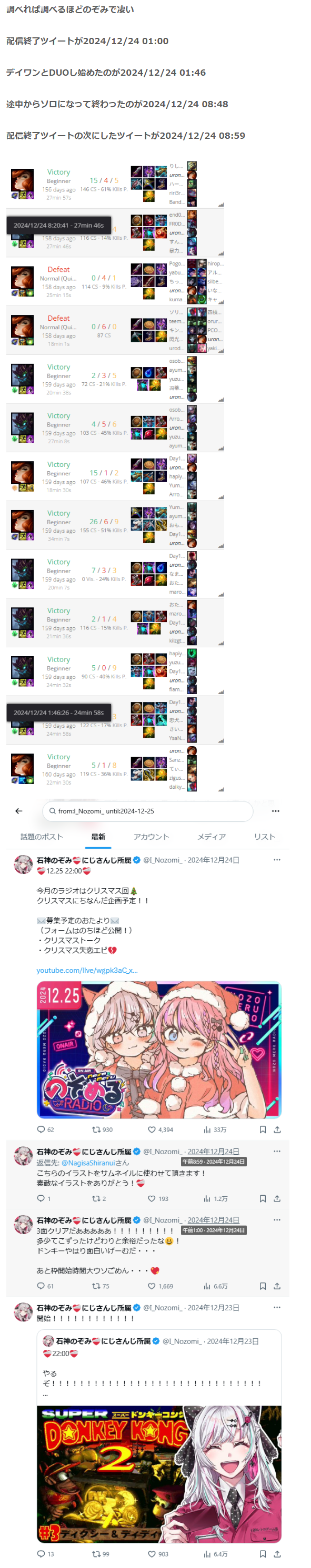The image size is (311, 1568).
Task: Open more options on the 12.25 22:00 post
Action: pos(277,860)
